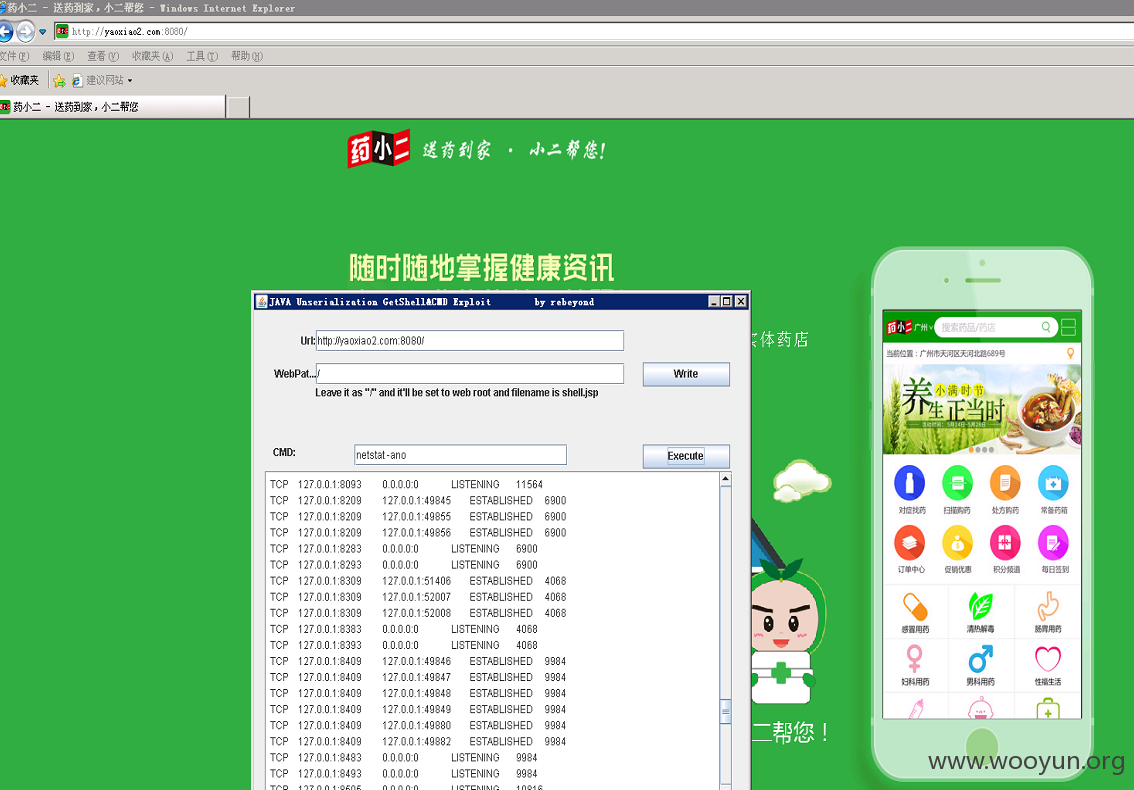Select the row with 127.0.0.1:49845 ESTABLISHED
This screenshot has height=790, width=1134.
[418, 501]
